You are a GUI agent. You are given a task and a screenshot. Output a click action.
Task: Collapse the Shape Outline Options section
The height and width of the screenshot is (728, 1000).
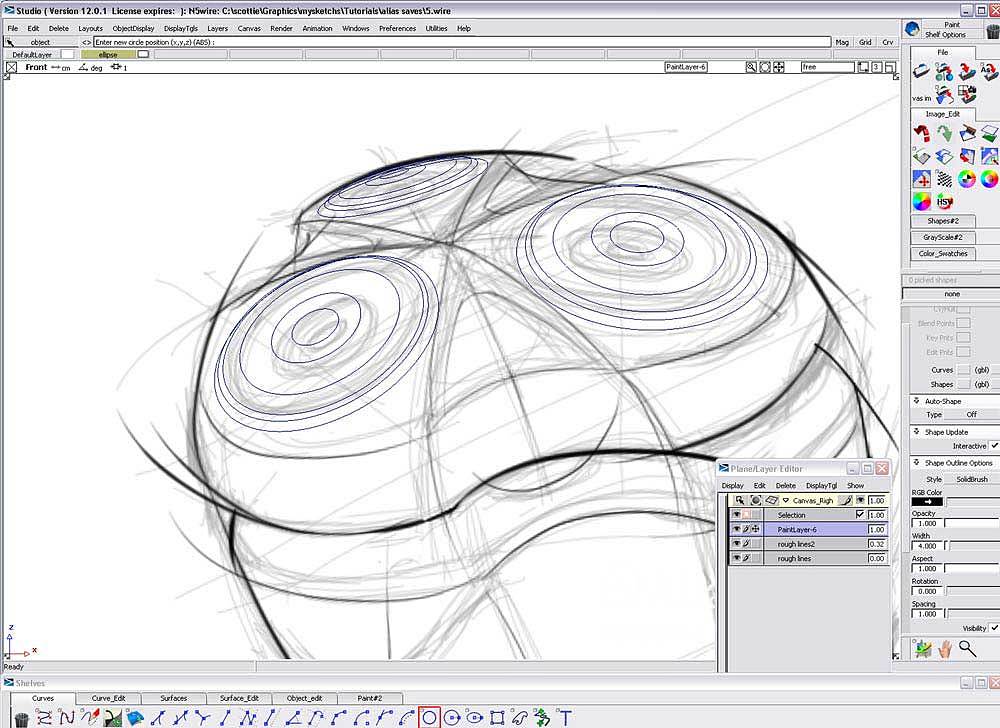917,463
